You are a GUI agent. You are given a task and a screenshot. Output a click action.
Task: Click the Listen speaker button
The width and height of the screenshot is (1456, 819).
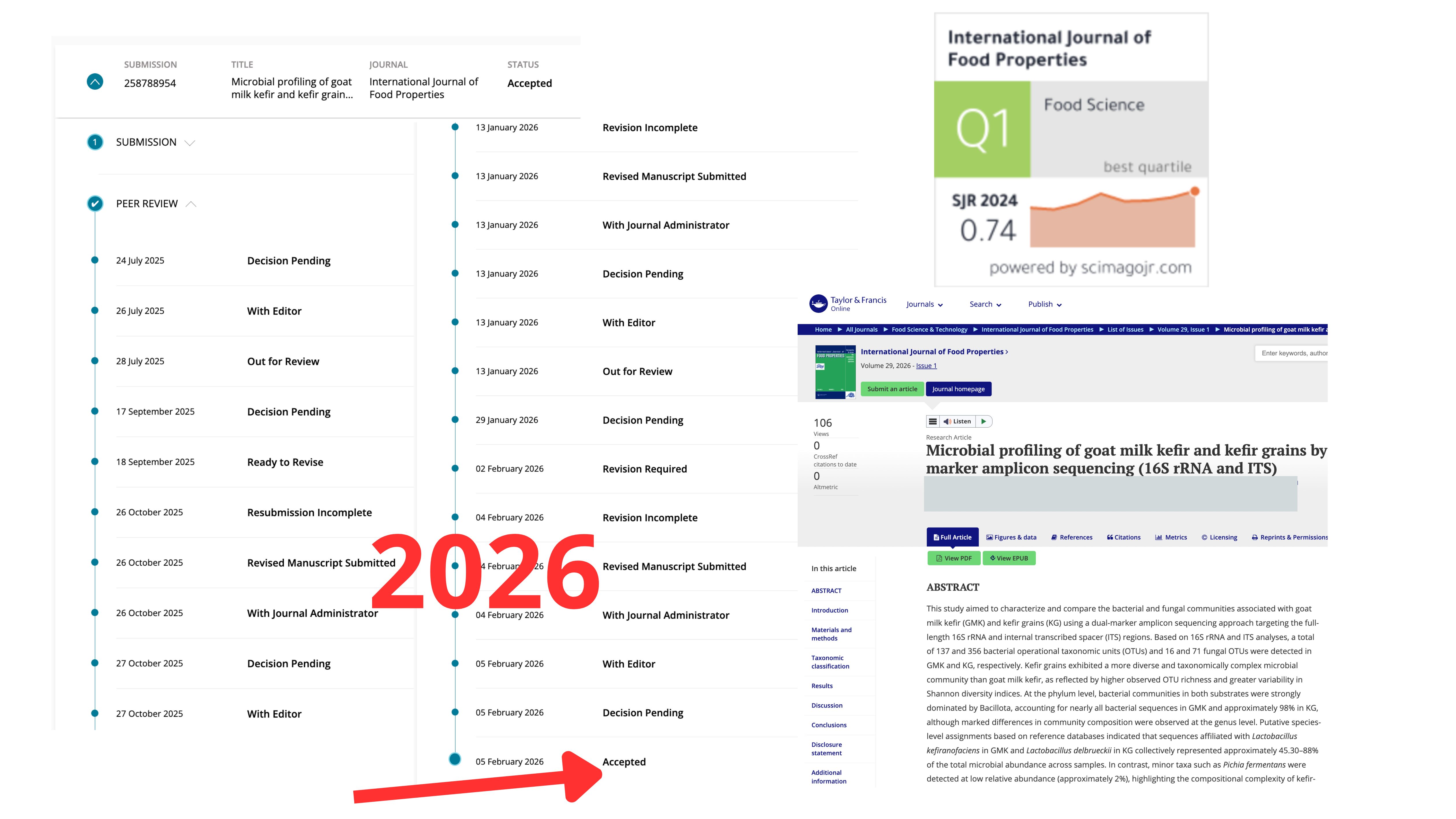point(957,421)
